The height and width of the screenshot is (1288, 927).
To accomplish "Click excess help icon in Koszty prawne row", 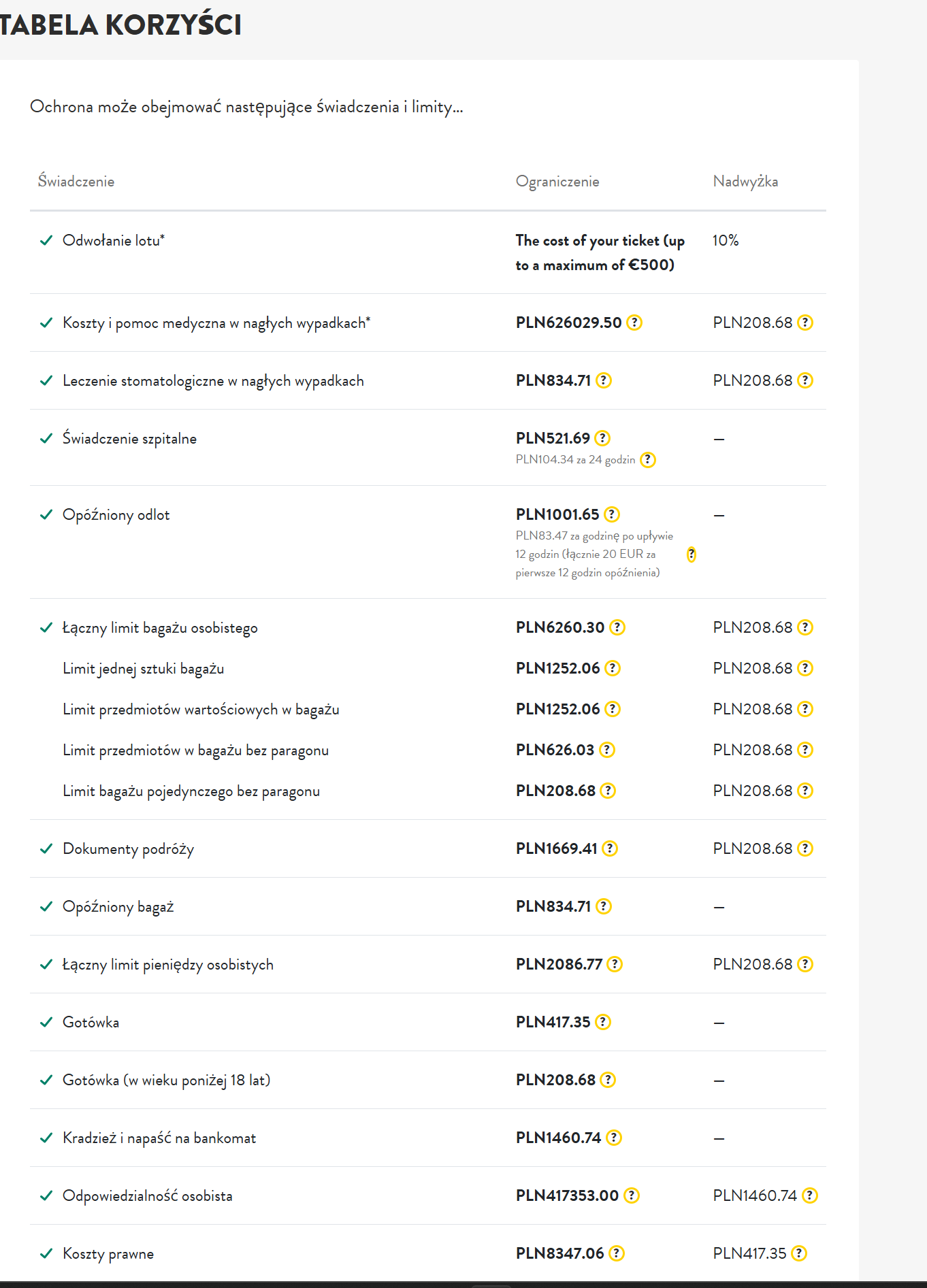I will point(799,1253).
